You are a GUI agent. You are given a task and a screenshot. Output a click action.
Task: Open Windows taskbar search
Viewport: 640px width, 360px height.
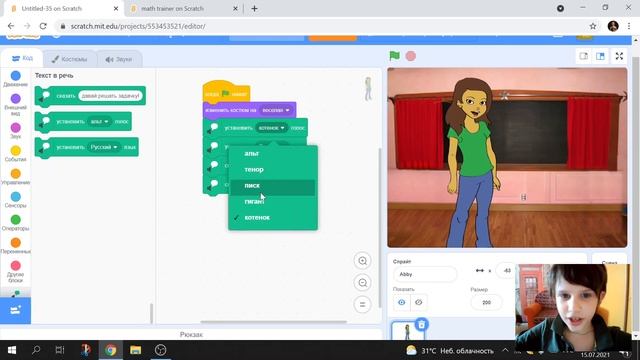[36, 350]
